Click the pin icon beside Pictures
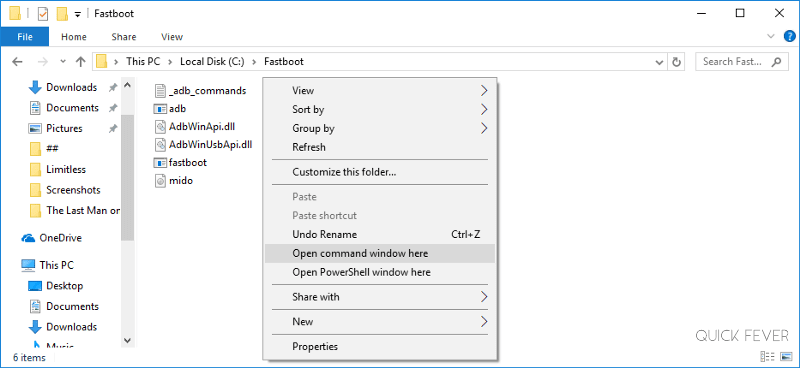 click(113, 129)
